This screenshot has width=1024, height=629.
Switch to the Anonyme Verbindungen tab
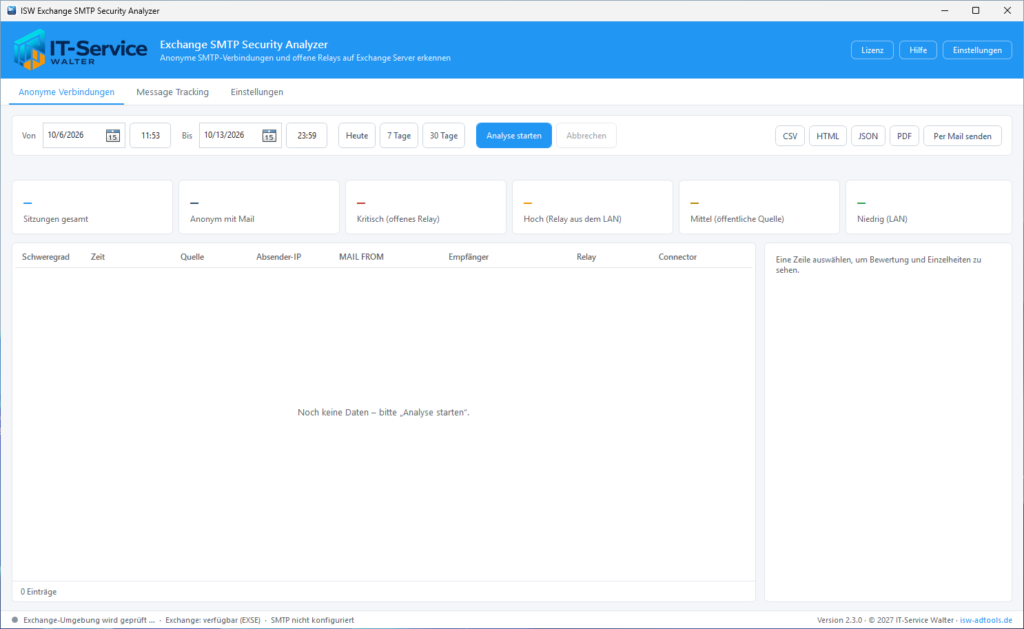67,92
